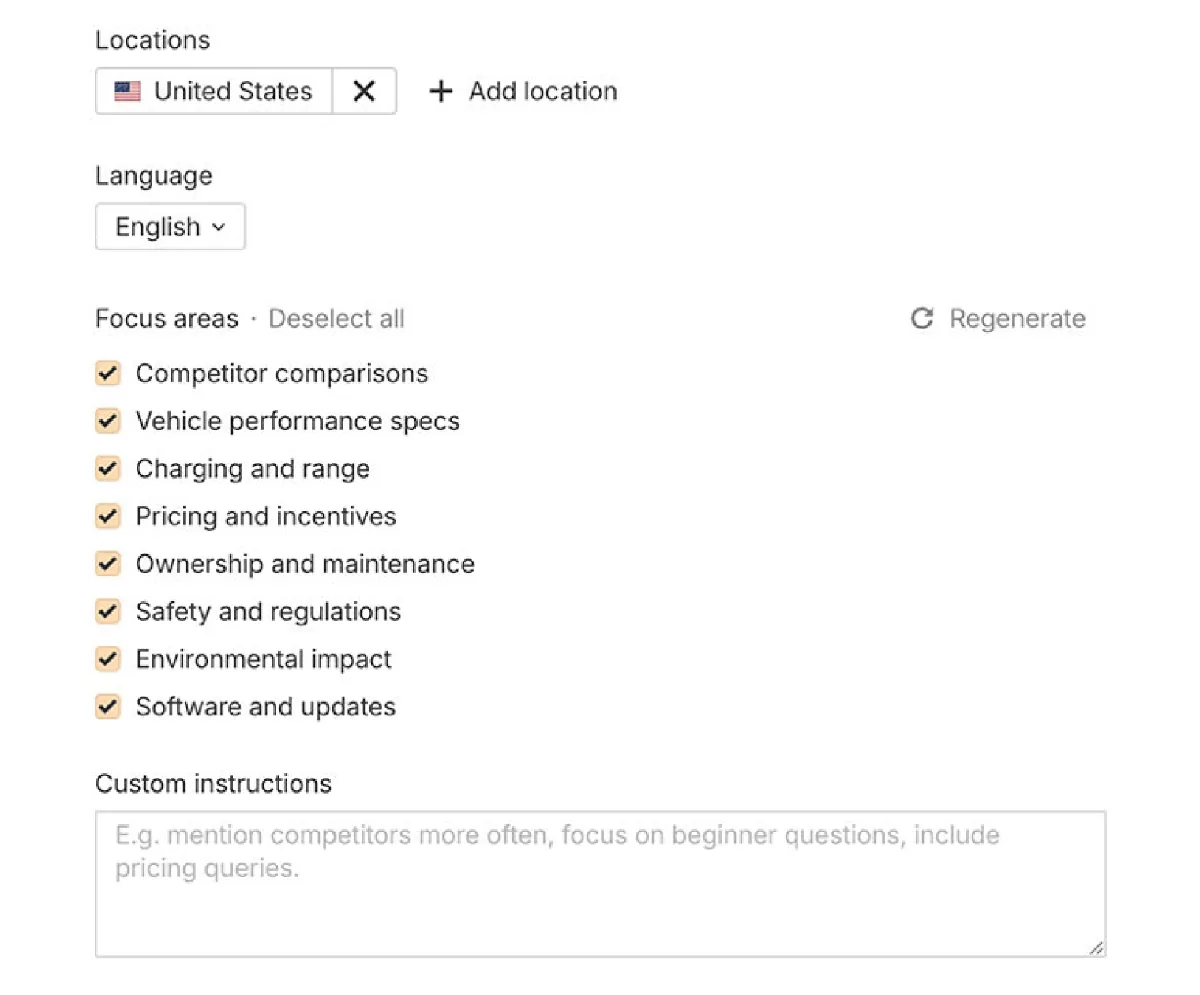
Task: Click the US flag icon in the location chip
Action: 127,91
